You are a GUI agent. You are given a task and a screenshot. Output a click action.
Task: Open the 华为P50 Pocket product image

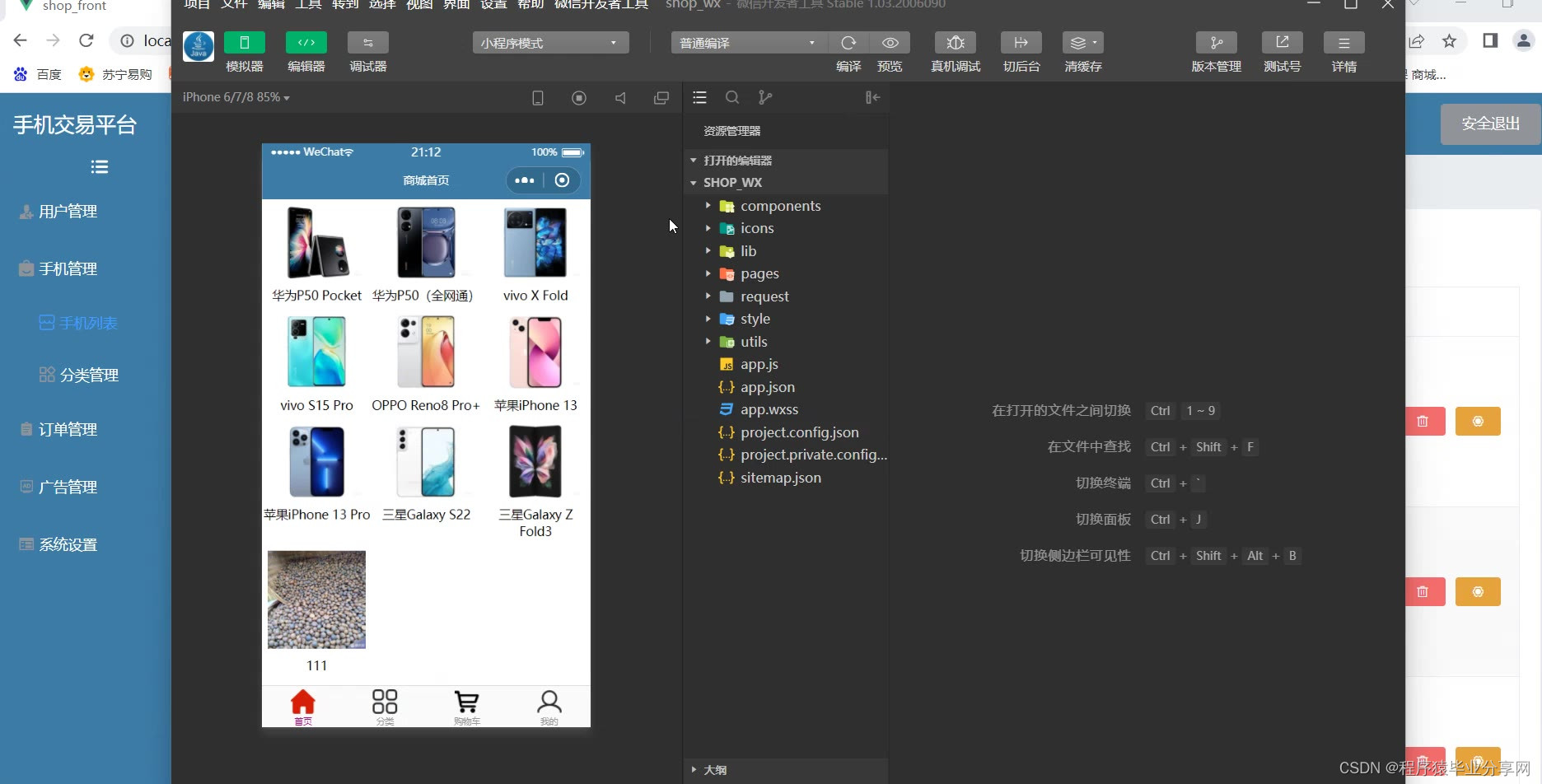(317, 243)
